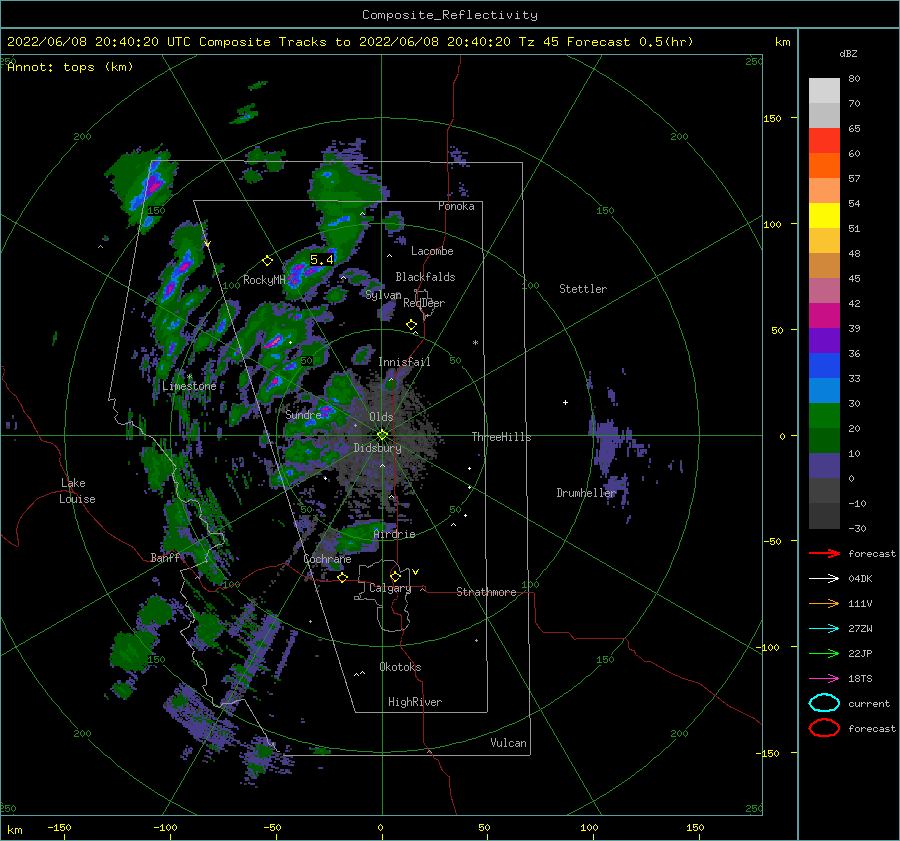
Task: Click the light blue 30-33 dBZ swatch
Action: (824, 390)
